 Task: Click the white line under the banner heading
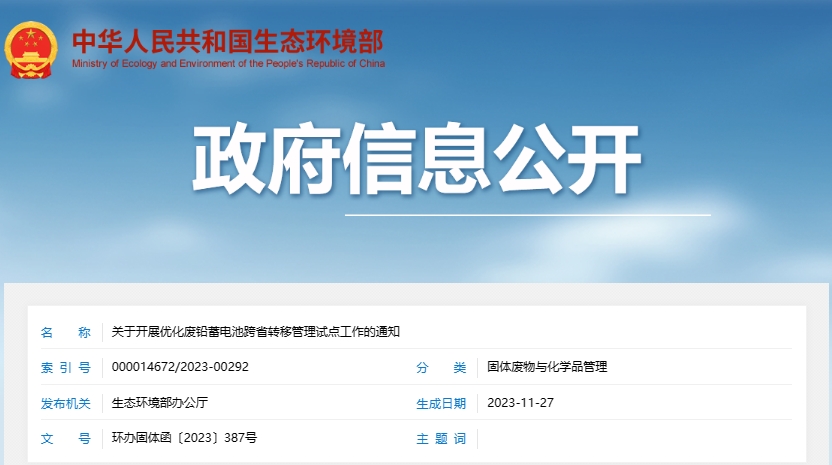[527, 214]
